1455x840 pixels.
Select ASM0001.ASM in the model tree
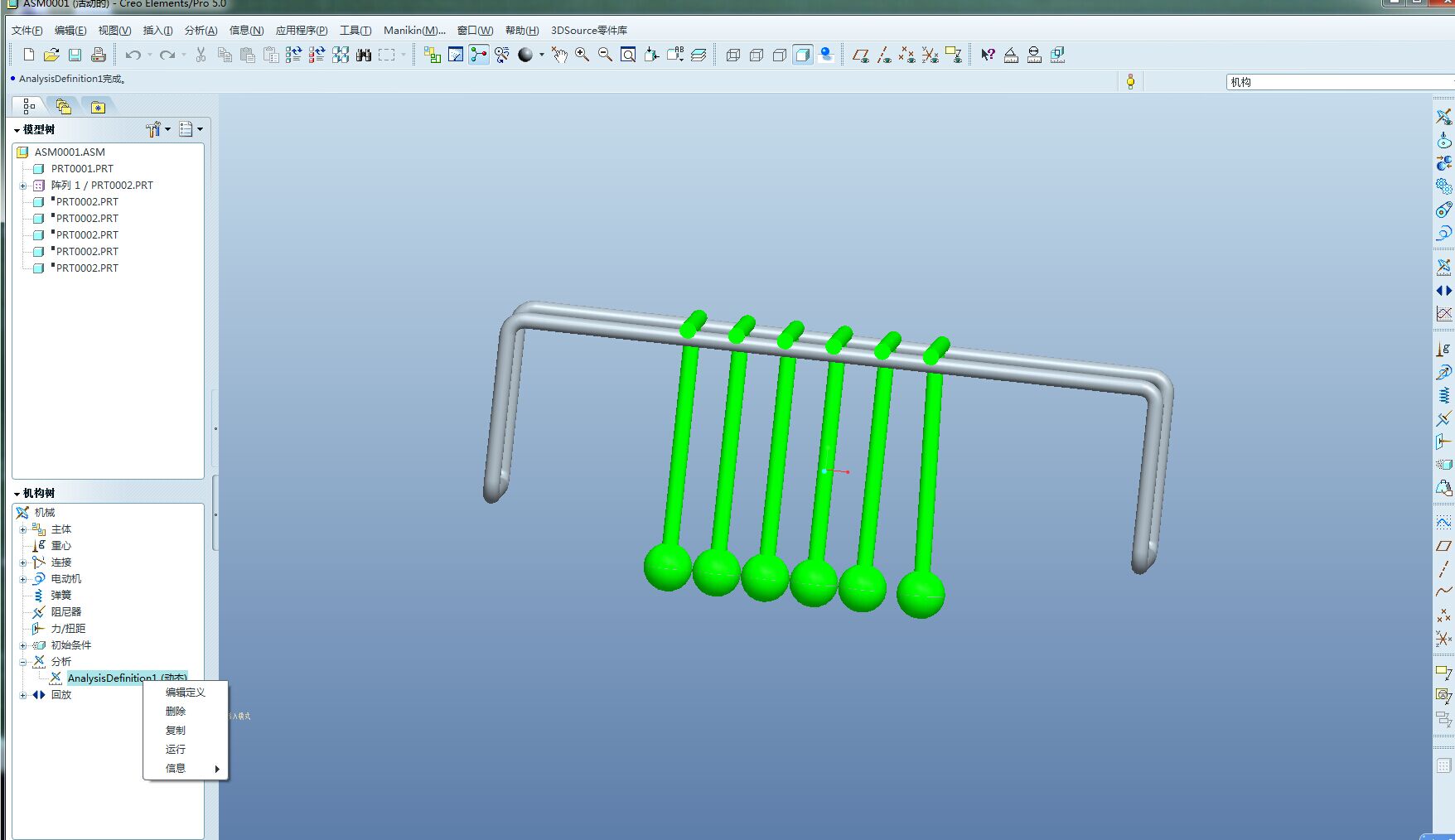coord(70,152)
